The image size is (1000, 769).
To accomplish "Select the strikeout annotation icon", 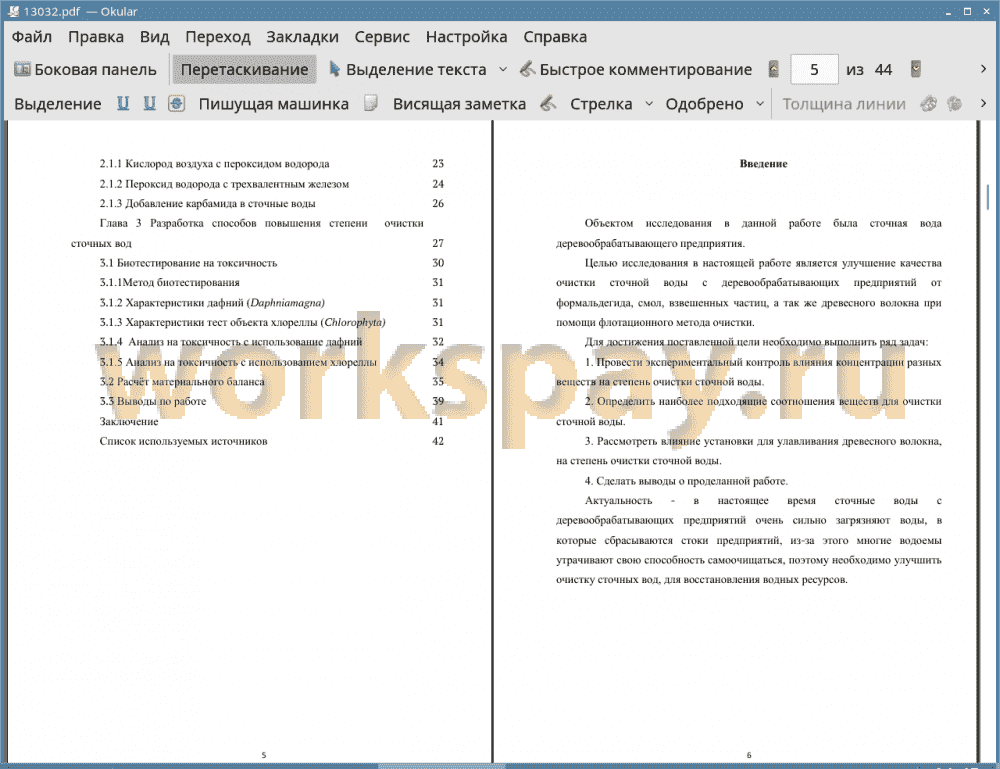I will [177, 103].
